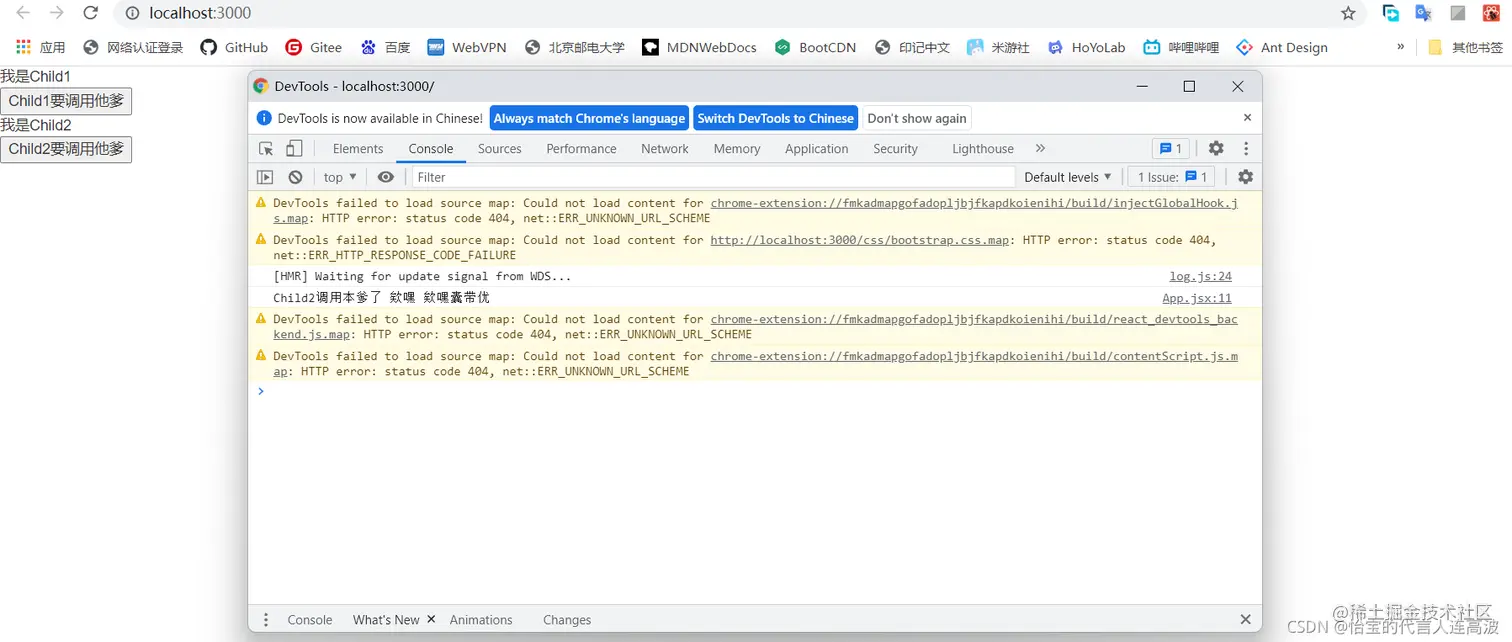The image size is (1512, 642).
Task: Select the drawer Console tab
Action: coord(310,620)
